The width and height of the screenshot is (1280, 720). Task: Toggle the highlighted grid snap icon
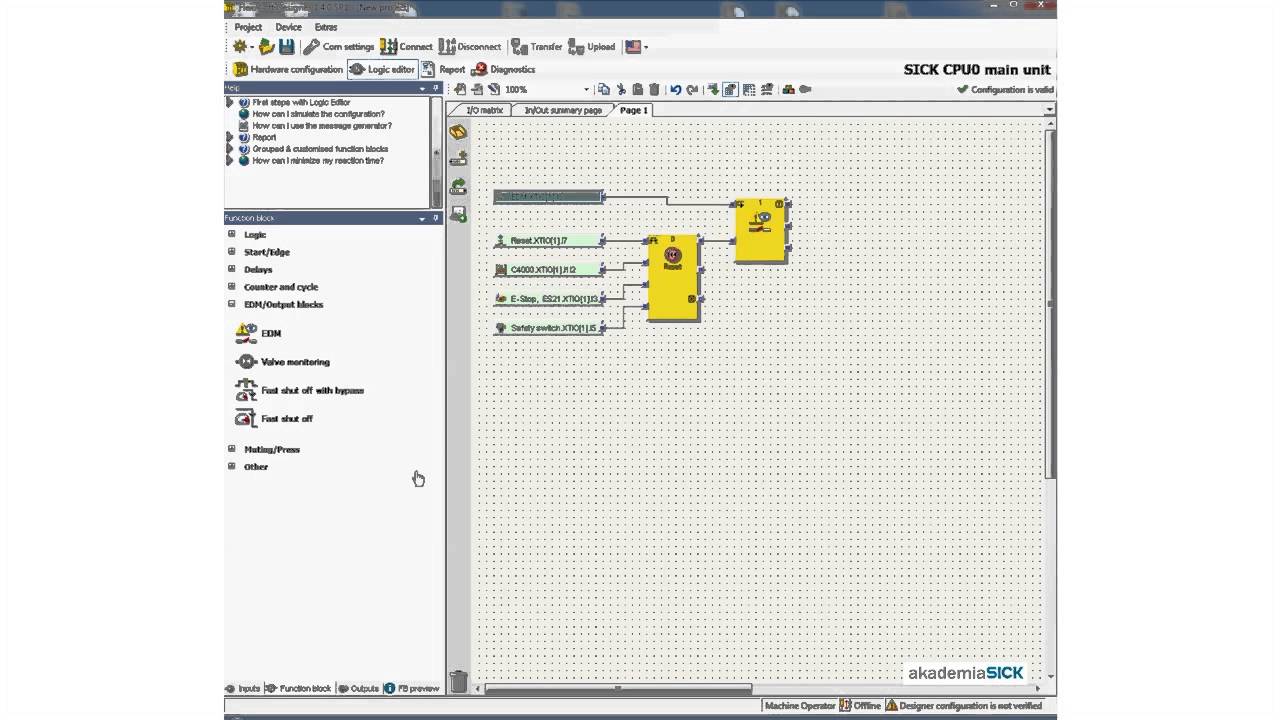coord(731,89)
